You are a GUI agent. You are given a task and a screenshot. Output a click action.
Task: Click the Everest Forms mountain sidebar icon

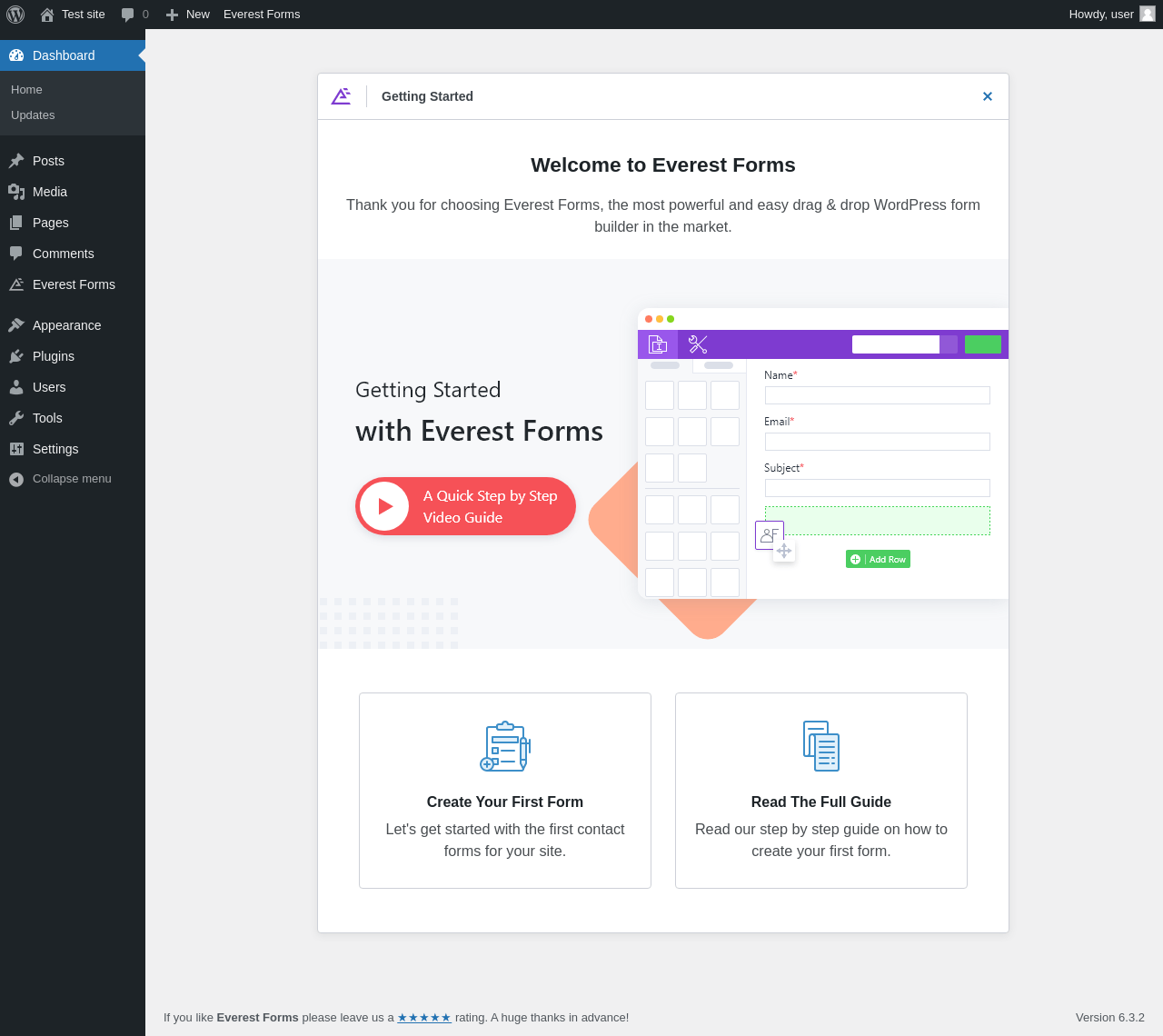pyautogui.click(x=16, y=284)
